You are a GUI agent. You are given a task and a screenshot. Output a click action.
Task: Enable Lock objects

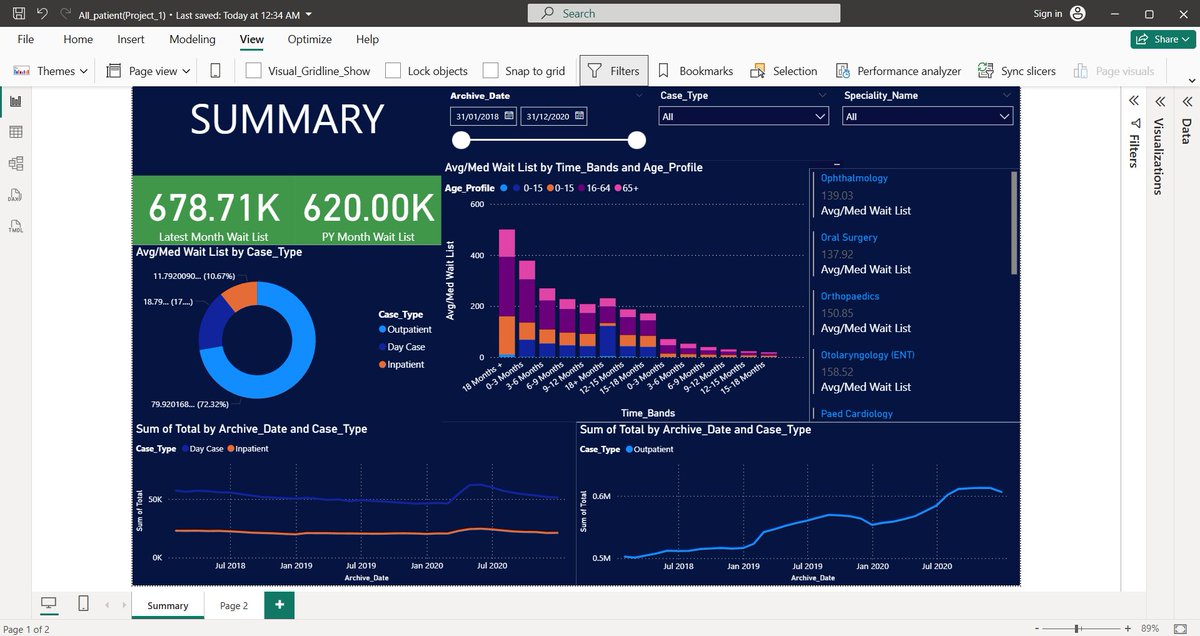coord(394,71)
